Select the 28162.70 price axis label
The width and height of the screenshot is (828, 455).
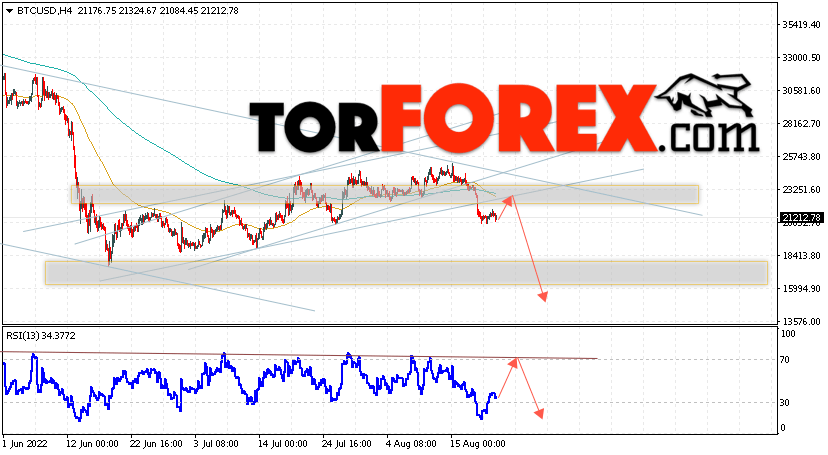coord(801,124)
